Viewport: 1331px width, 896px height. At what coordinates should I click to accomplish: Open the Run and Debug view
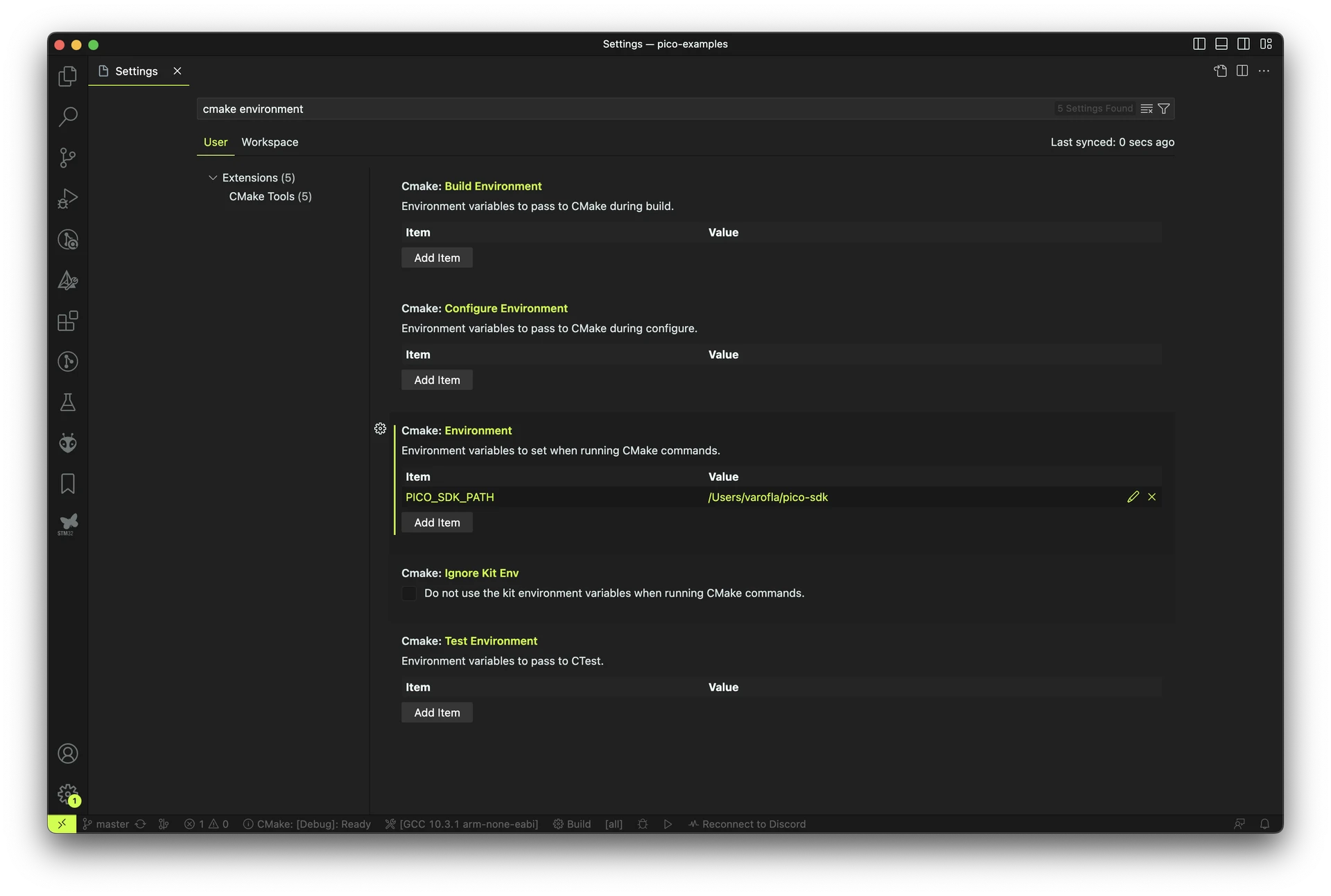(67, 199)
